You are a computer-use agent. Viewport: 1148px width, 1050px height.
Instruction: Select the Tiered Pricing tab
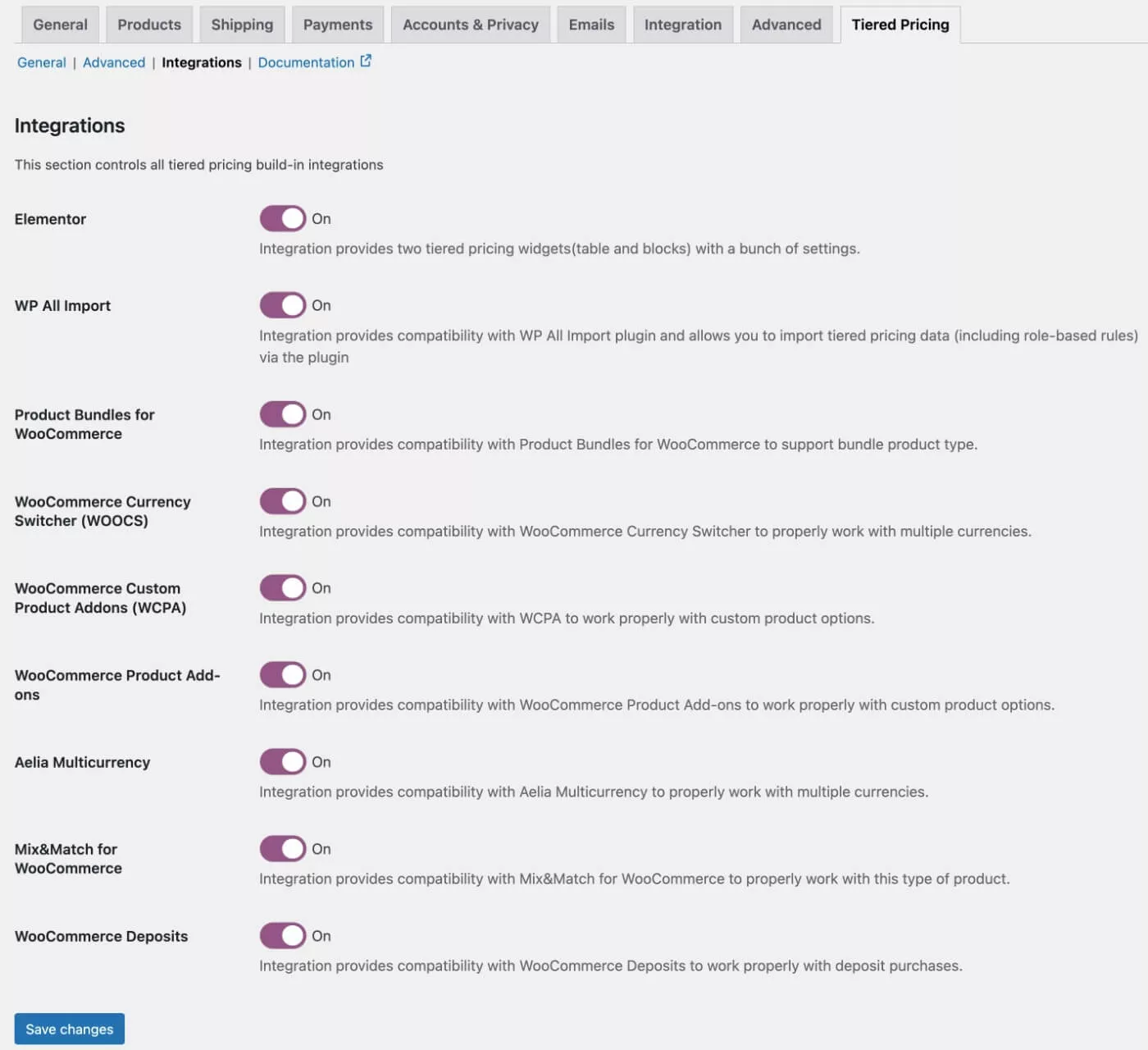[900, 25]
